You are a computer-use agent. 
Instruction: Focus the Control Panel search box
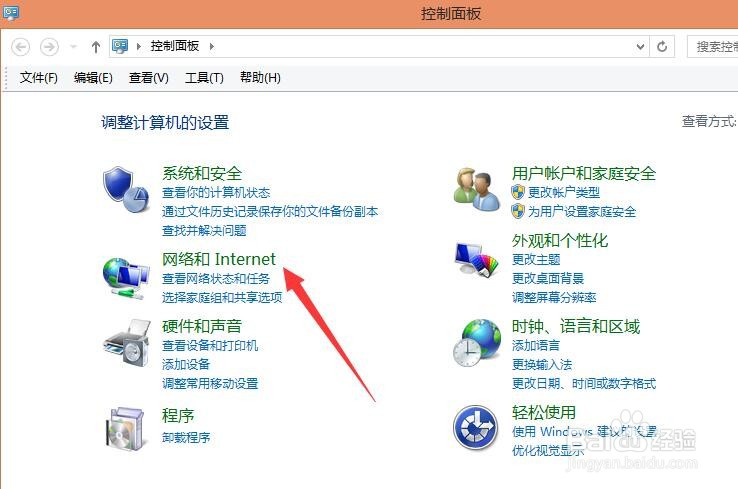(713, 47)
